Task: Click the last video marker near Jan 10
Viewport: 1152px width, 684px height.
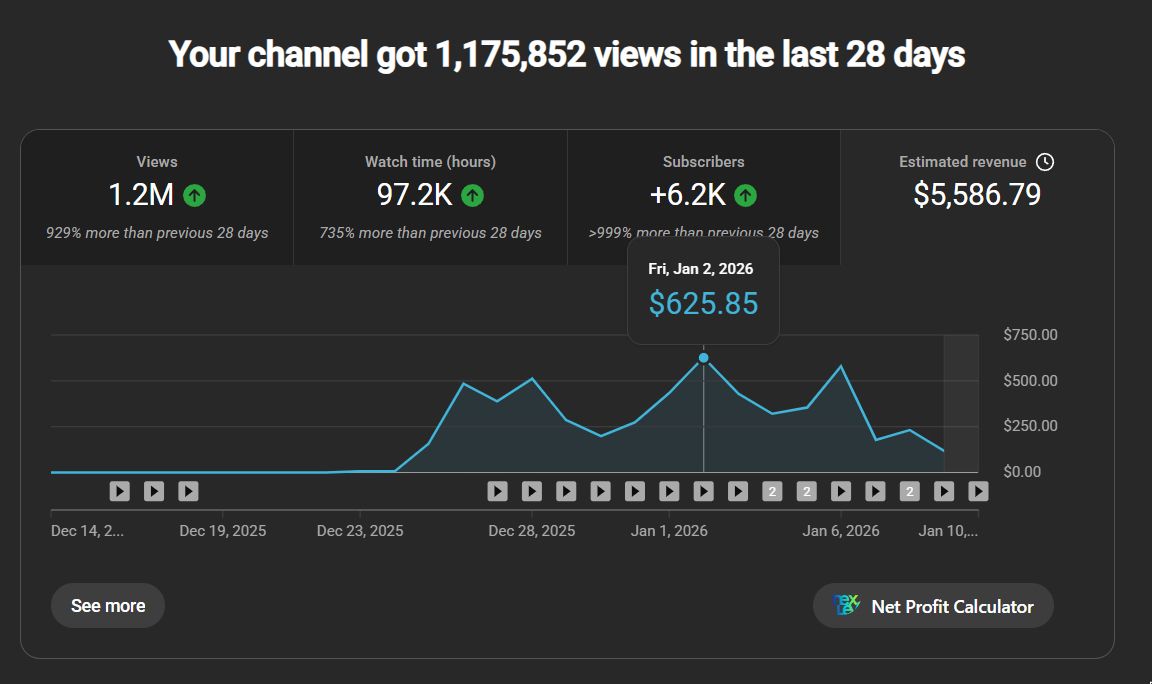Action: [977, 491]
